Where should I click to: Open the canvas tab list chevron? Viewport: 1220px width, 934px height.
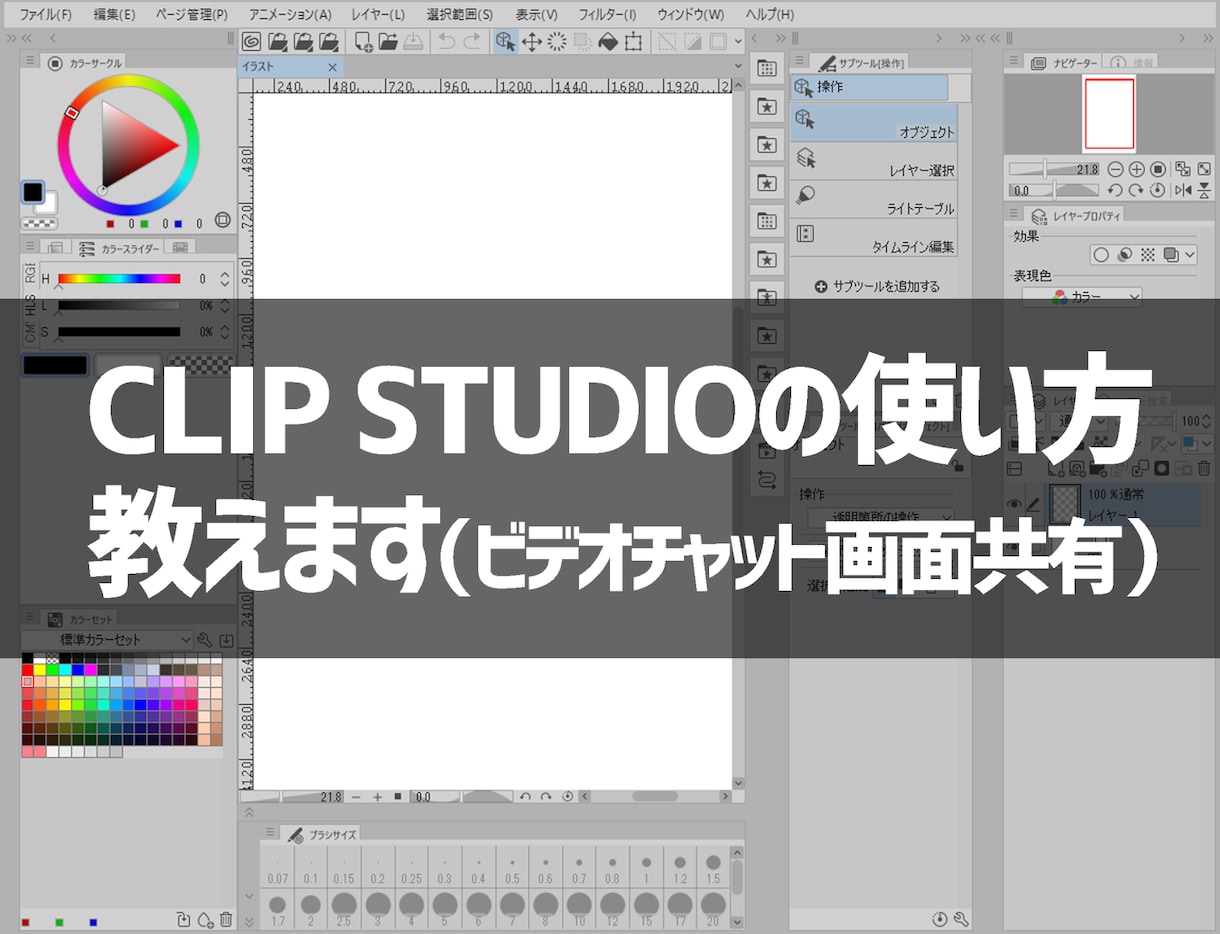[738, 67]
